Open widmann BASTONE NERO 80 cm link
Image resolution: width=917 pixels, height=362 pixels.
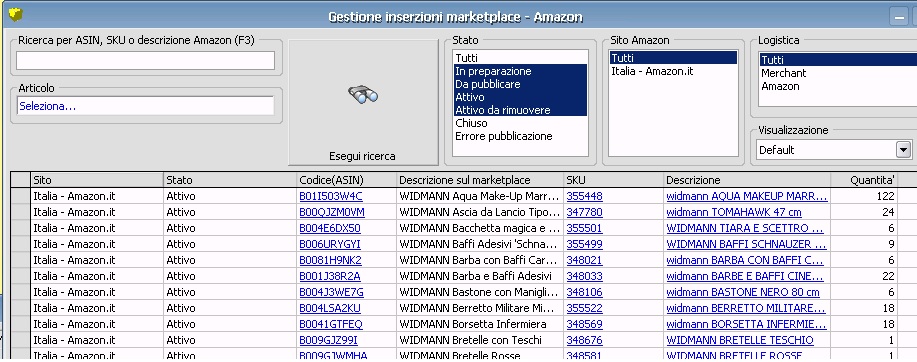pos(743,292)
